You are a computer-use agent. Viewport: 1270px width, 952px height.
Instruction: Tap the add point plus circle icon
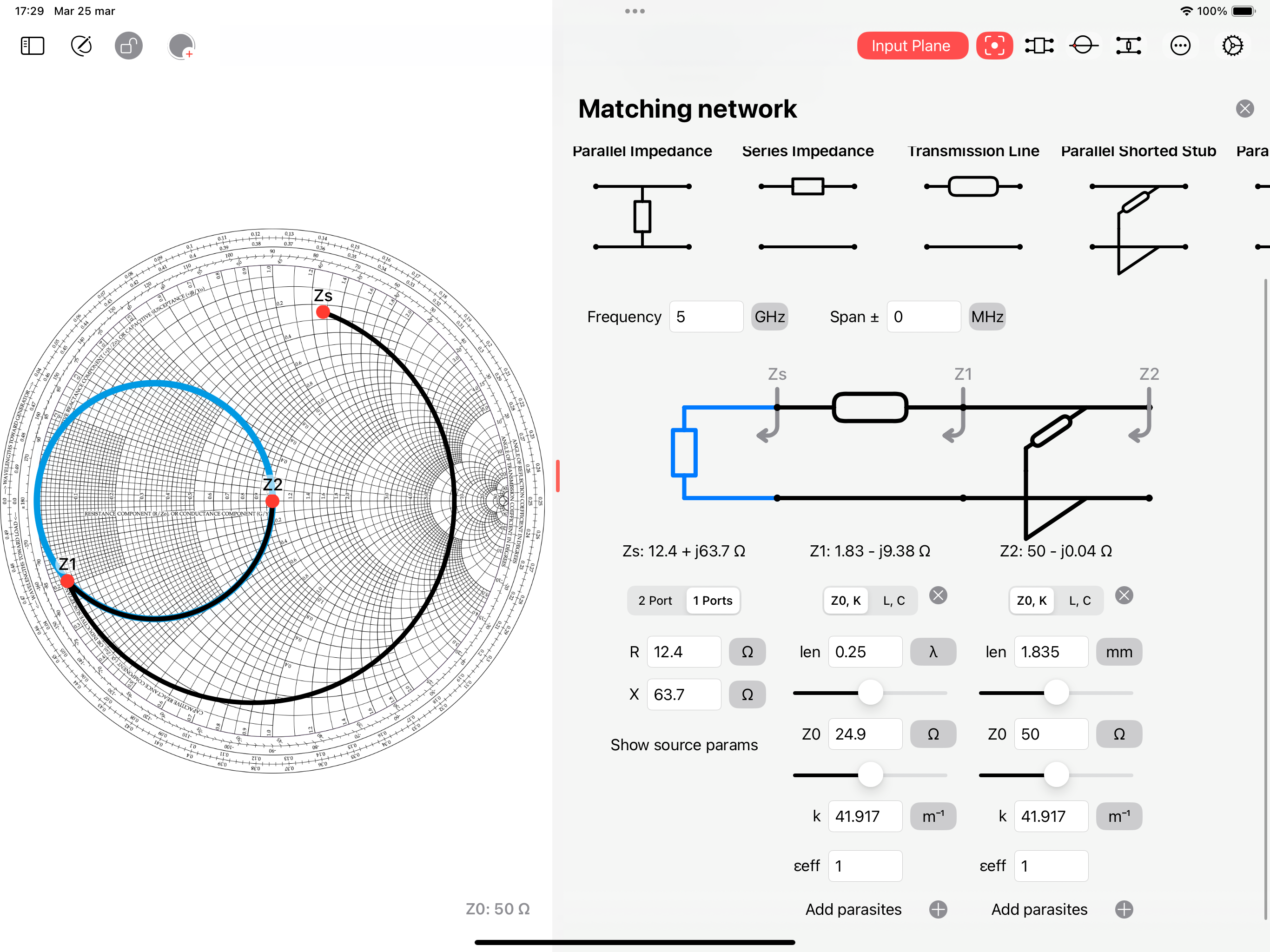(x=181, y=46)
